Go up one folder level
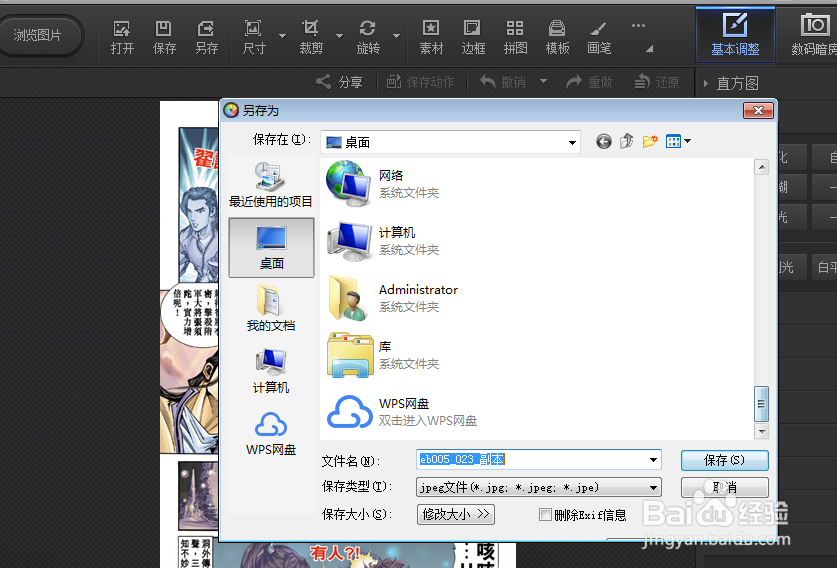This screenshot has height=568, width=837. tap(627, 141)
